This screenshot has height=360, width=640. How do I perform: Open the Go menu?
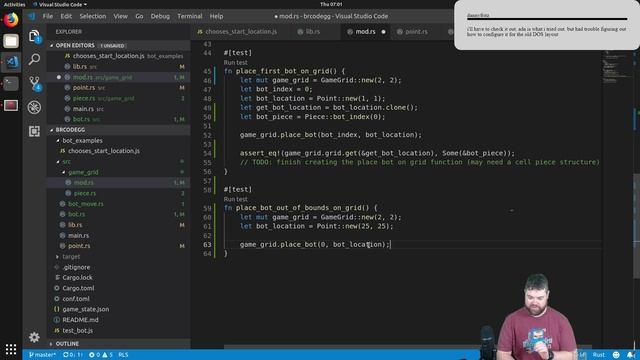139,16
